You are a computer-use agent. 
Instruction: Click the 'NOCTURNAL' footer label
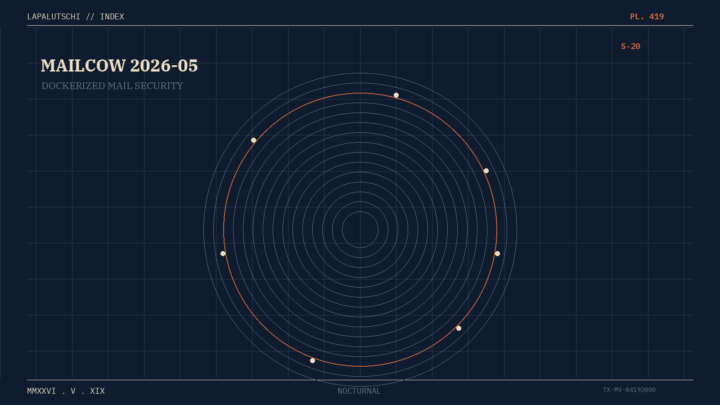click(x=359, y=391)
